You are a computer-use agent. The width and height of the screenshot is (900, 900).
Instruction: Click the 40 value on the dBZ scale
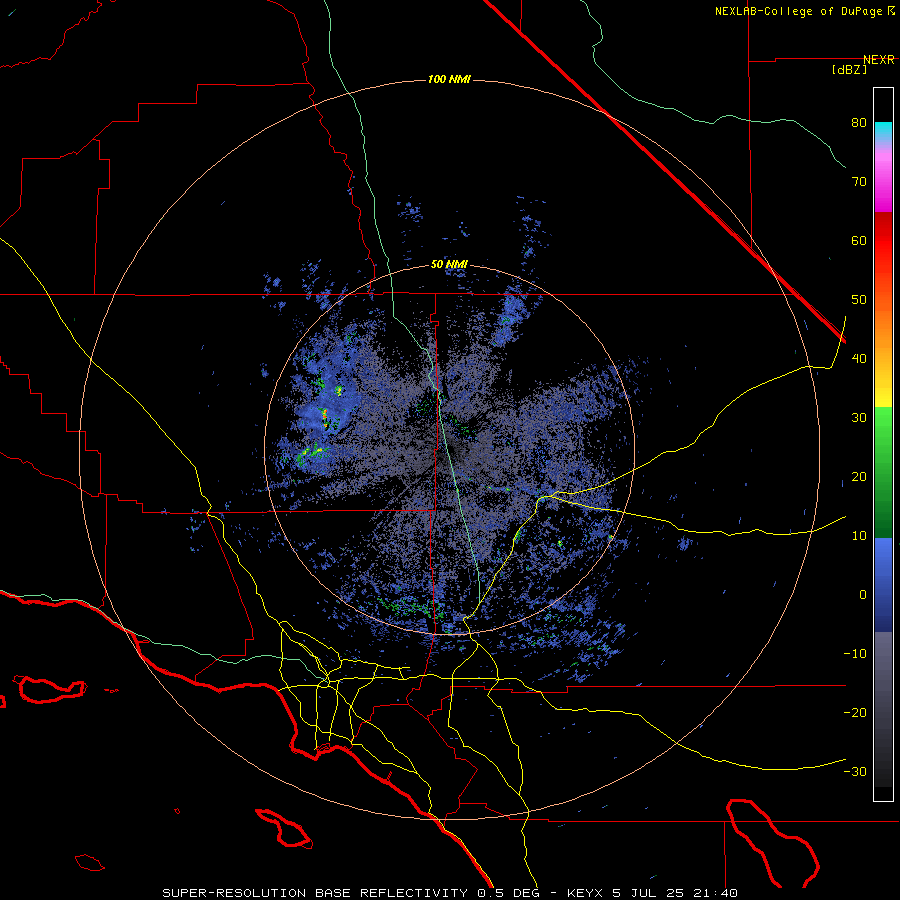[x=859, y=359]
